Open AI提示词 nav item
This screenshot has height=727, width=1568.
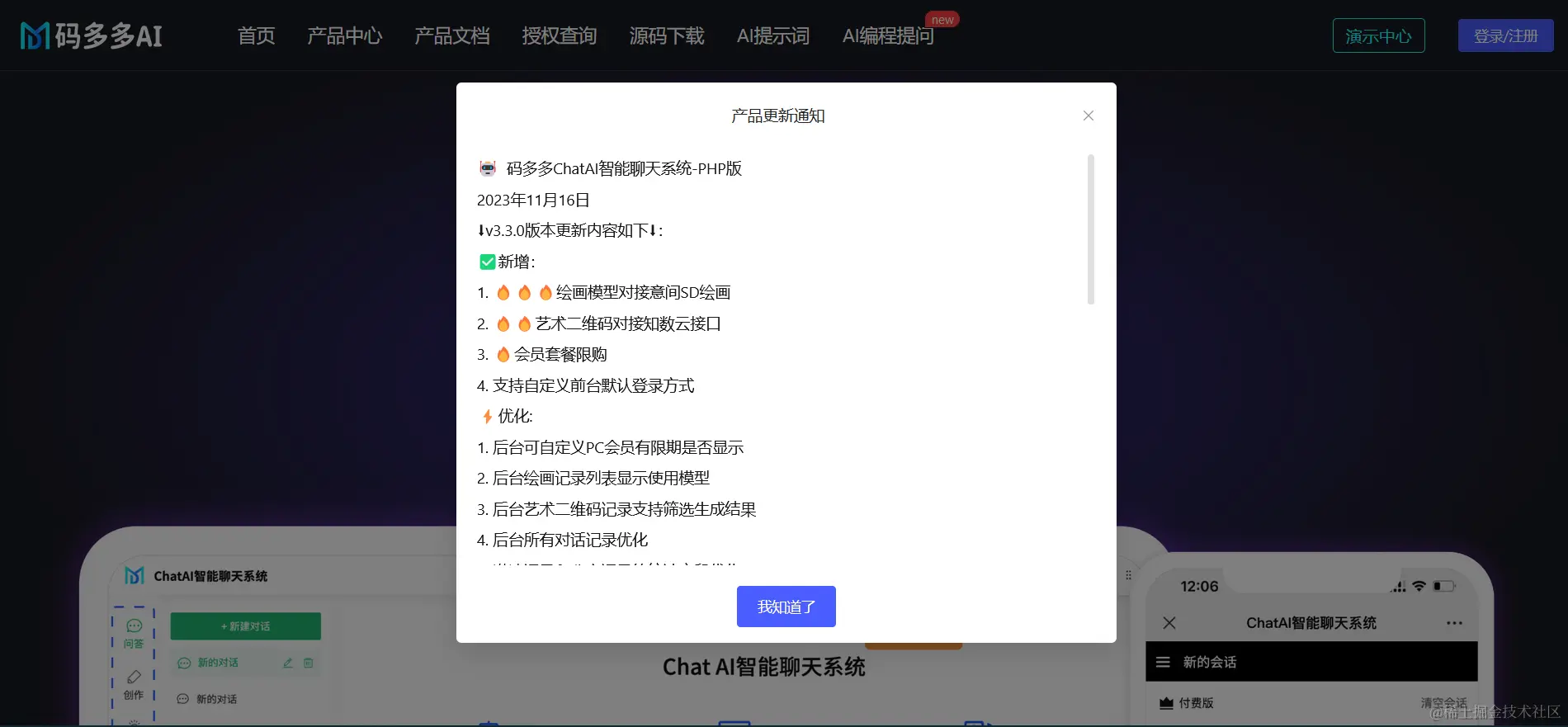click(x=772, y=35)
